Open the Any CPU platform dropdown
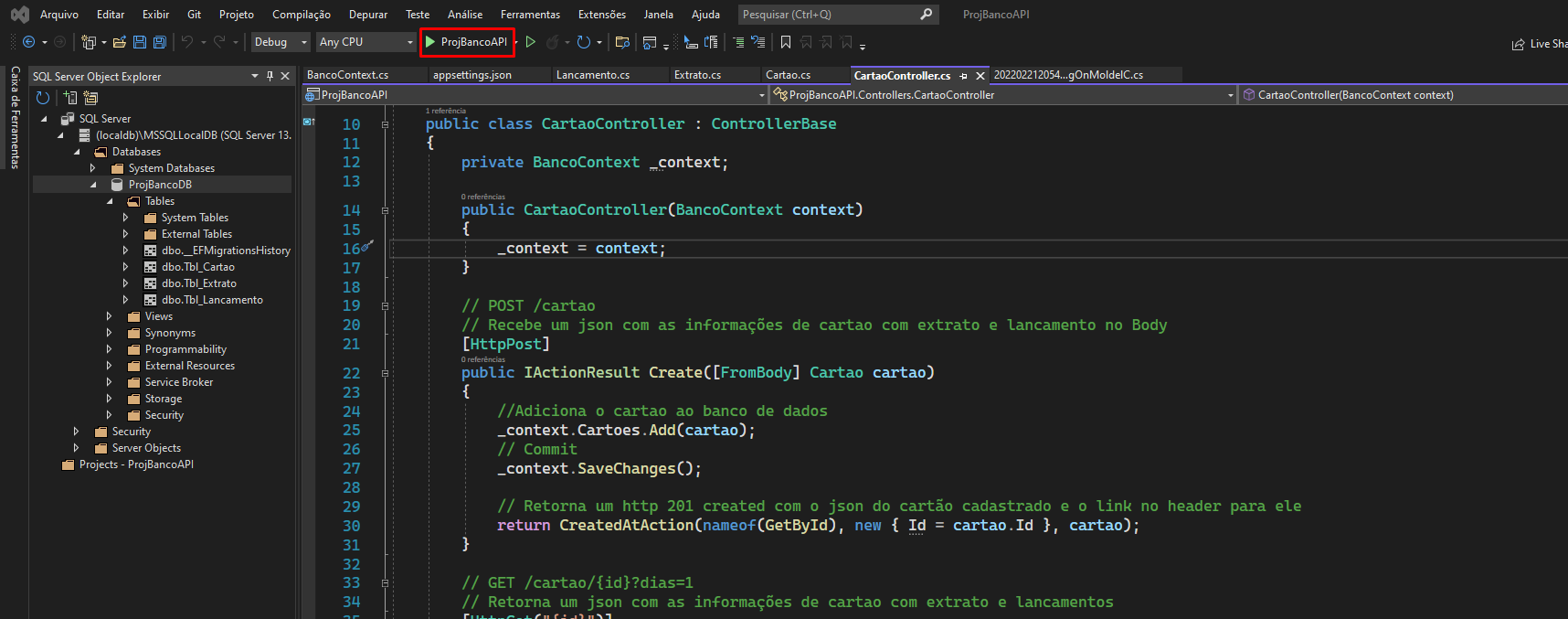The image size is (1568, 619). (x=366, y=42)
